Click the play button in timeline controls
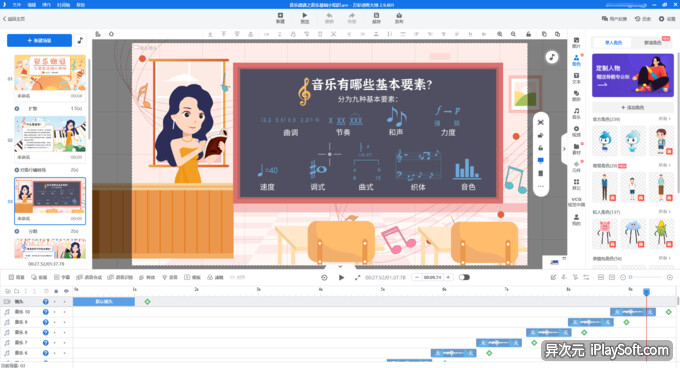The height and width of the screenshot is (368, 680). click(x=341, y=277)
